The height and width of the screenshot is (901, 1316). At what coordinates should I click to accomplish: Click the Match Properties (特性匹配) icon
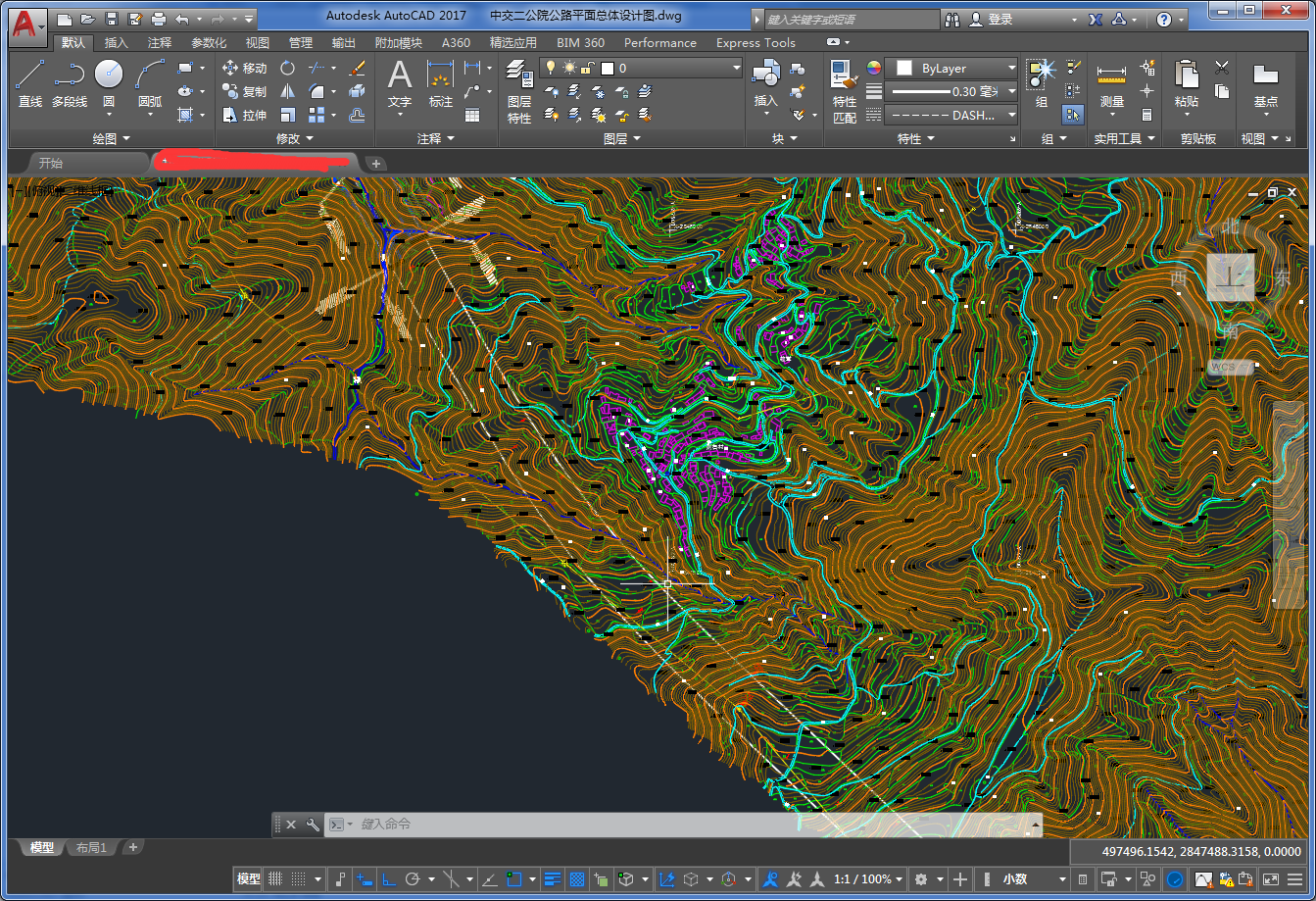845,91
